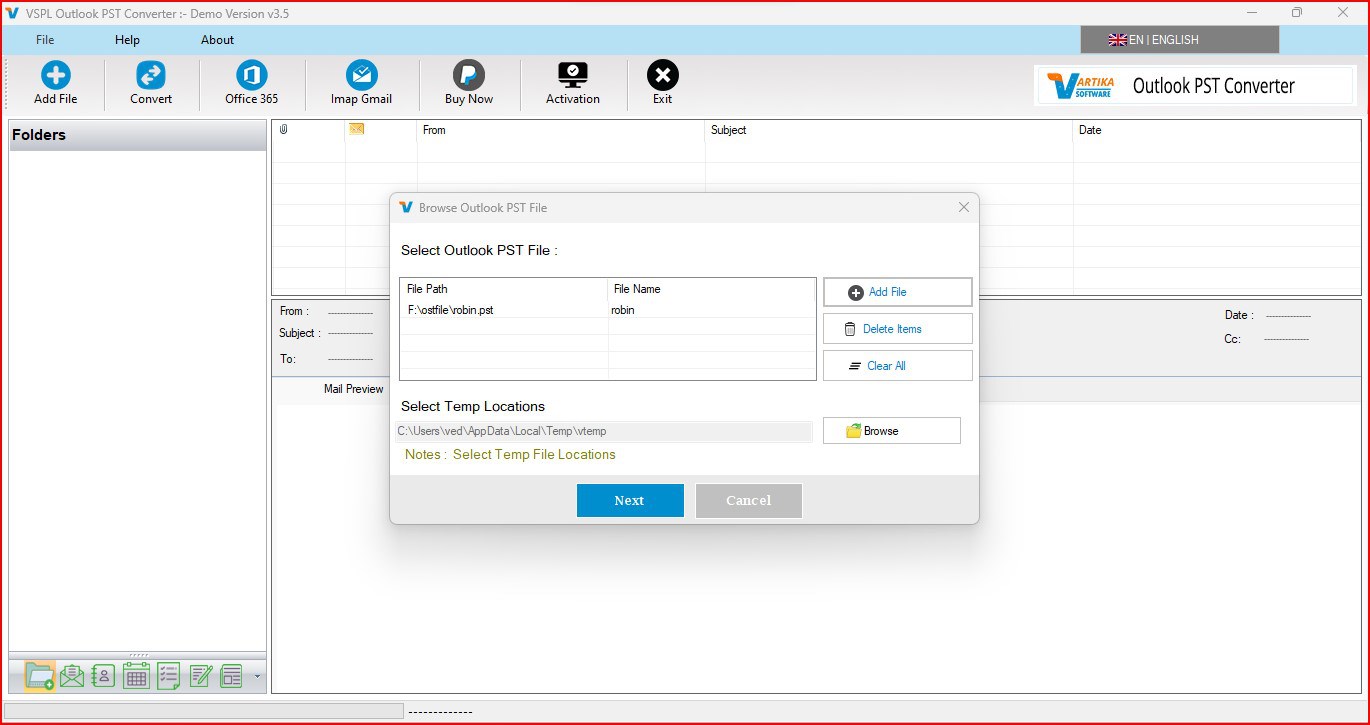The width and height of the screenshot is (1370, 725).
Task: Select the mail envelope icon in bottom navigation
Action: pyautogui.click(x=72, y=676)
